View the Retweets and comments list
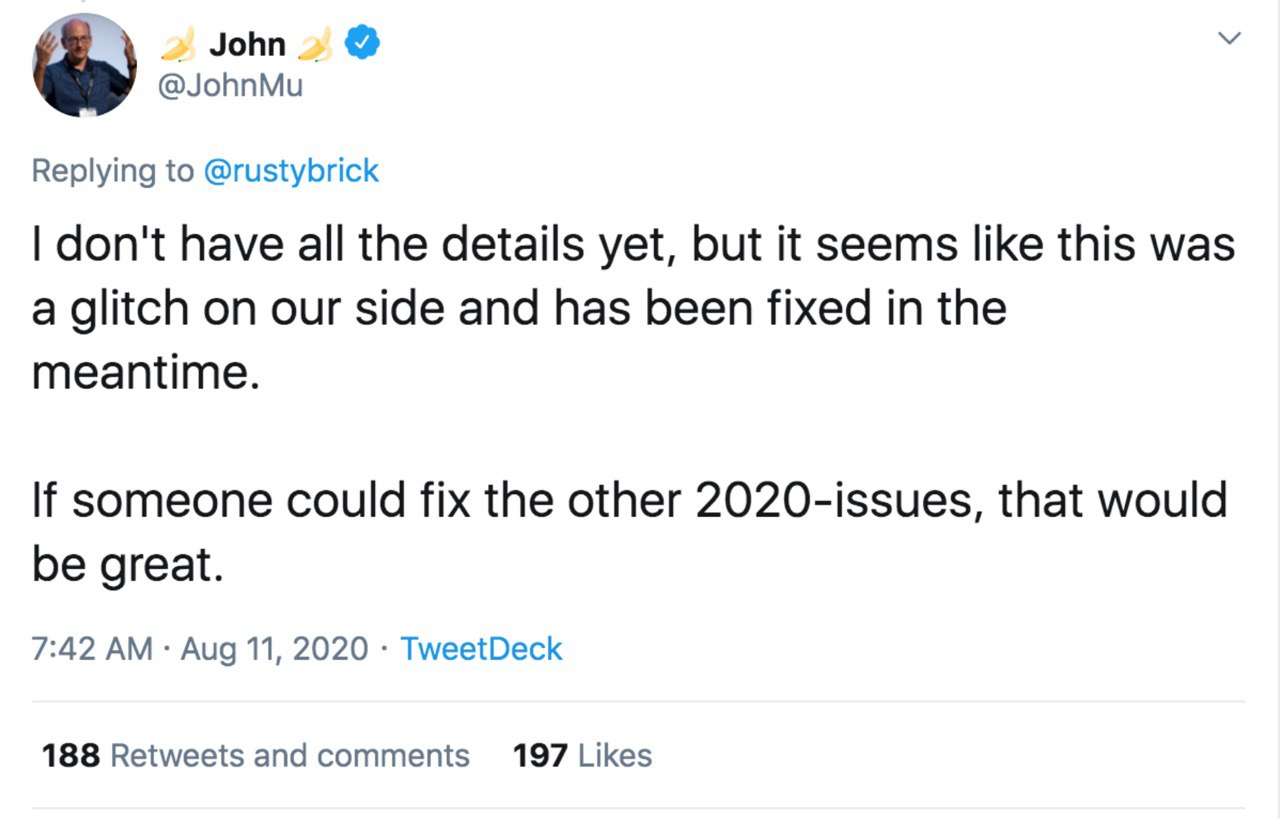 [289, 755]
